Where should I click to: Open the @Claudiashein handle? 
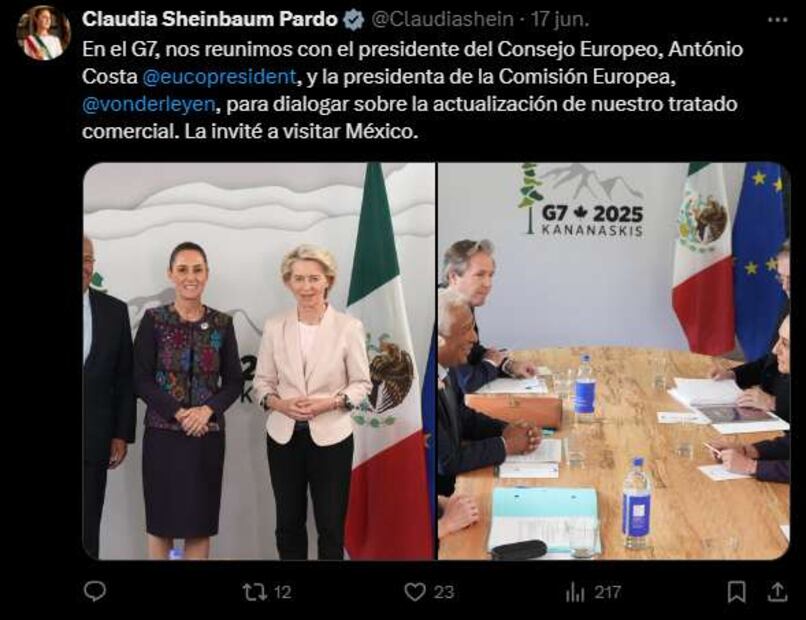tap(442, 20)
